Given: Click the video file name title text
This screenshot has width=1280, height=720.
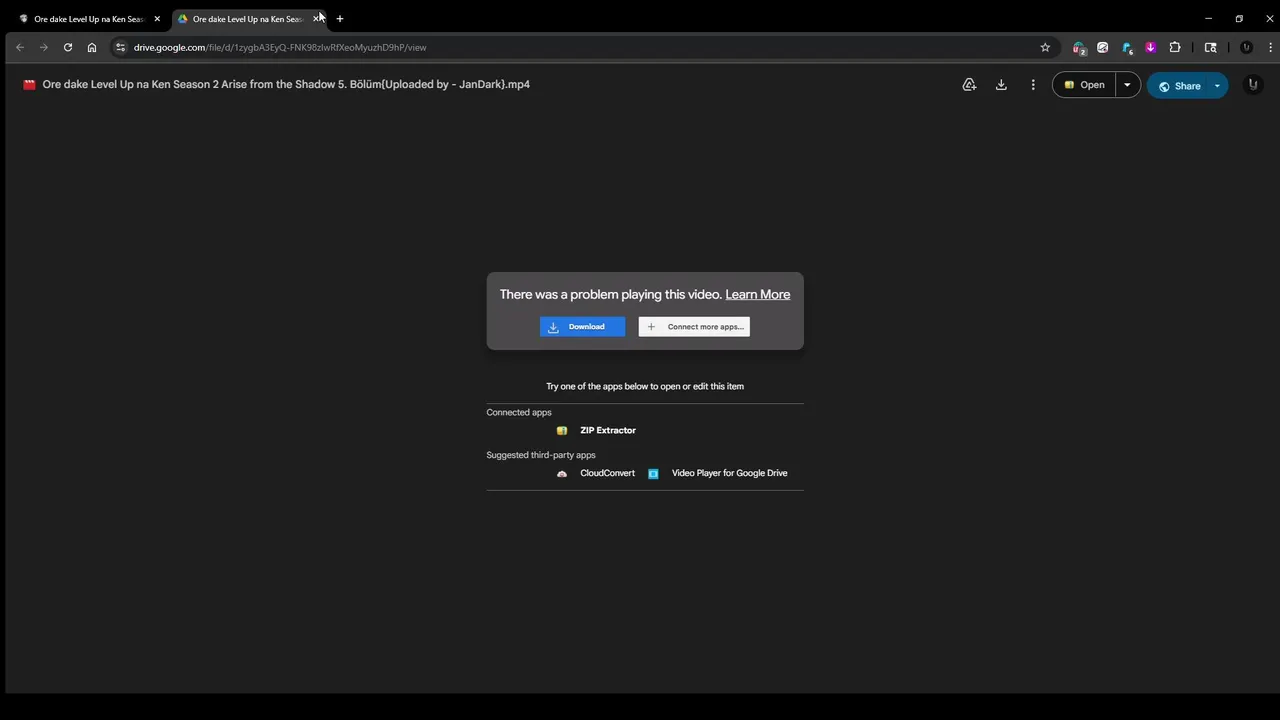Looking at the screenshot, I should click(286, 85).
